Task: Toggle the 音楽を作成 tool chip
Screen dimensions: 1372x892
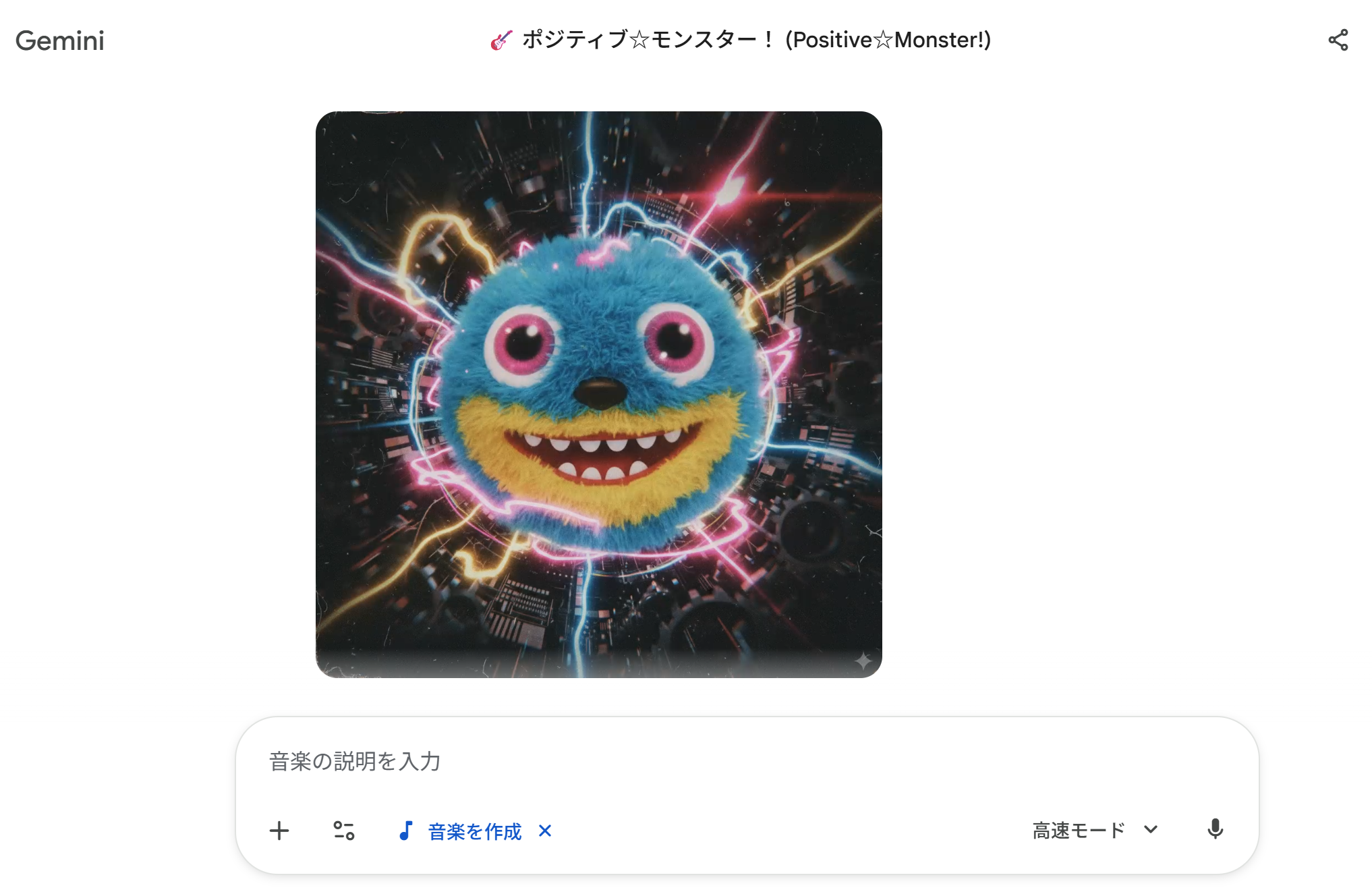Action: tap(475, 831)
